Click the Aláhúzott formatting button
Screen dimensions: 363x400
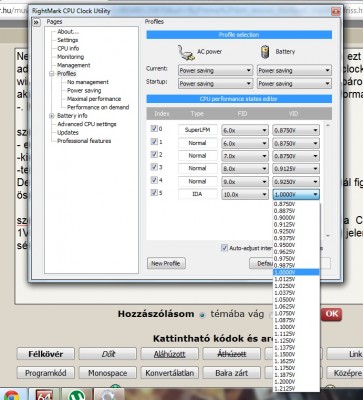(x=170, y=354)
